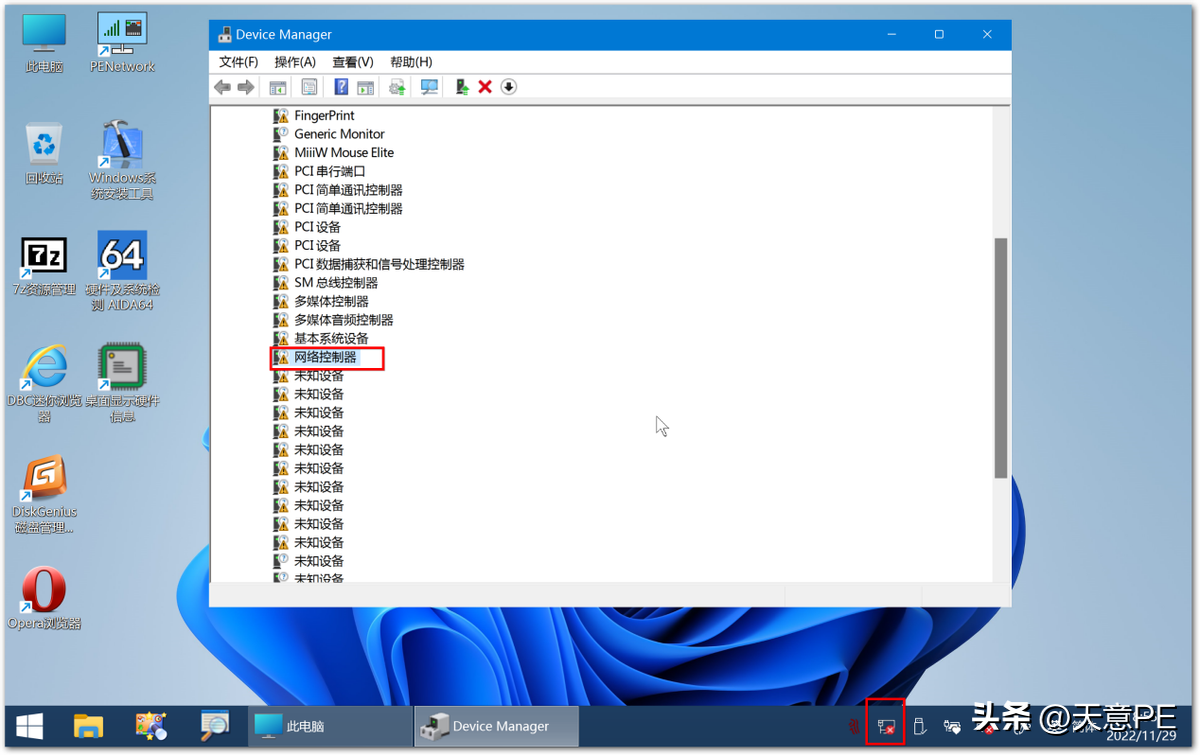Open the Properties toolbar icon
Viewport: 1200px width, 755px height.
pos(309,88)
